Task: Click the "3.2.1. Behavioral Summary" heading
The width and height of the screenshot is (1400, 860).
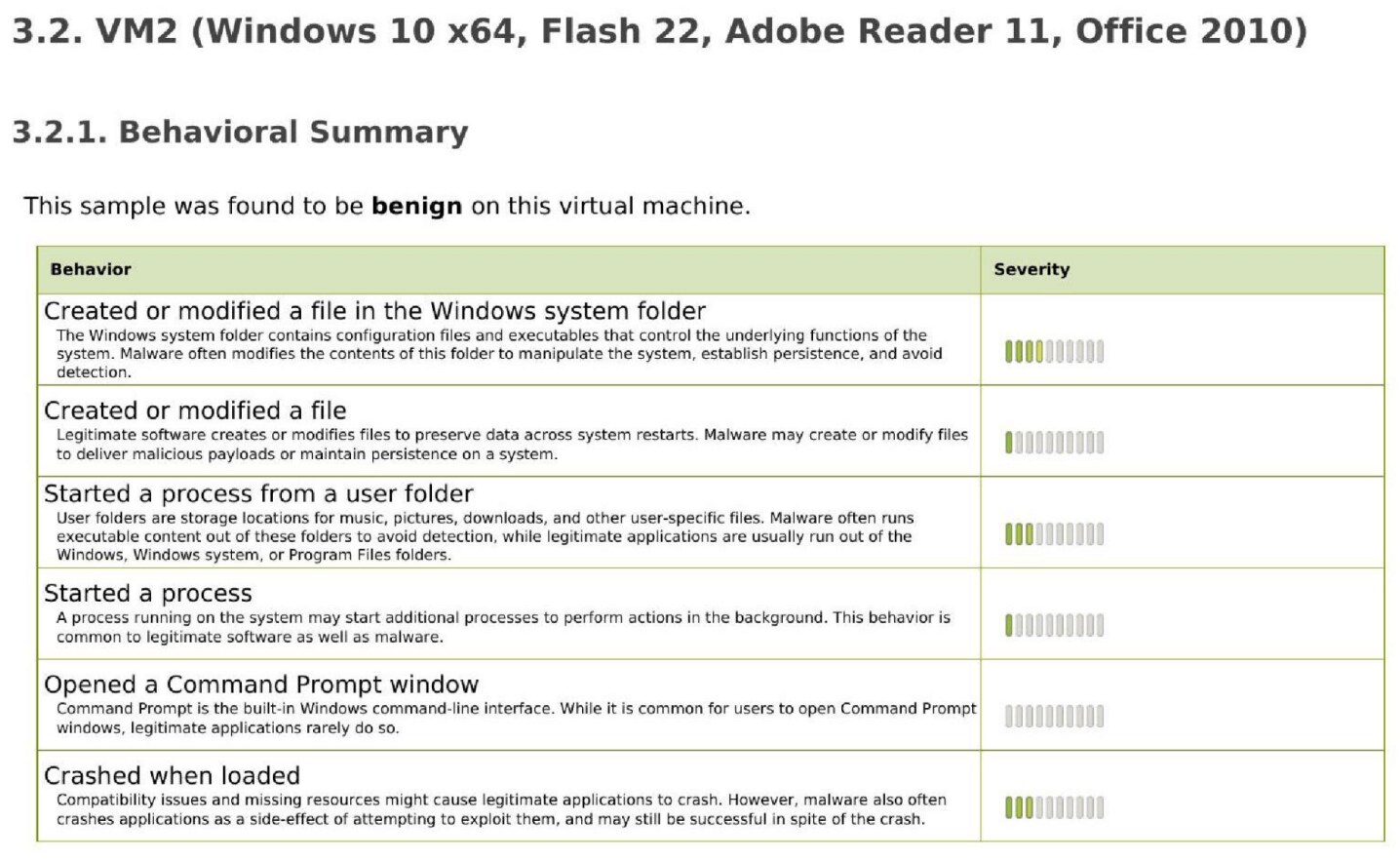Action: 240,132
